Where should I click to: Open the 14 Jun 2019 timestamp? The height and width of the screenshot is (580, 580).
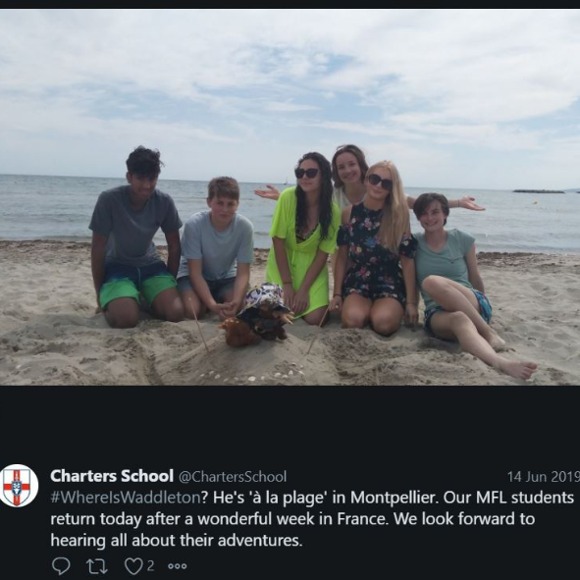(x=543, y=477)
